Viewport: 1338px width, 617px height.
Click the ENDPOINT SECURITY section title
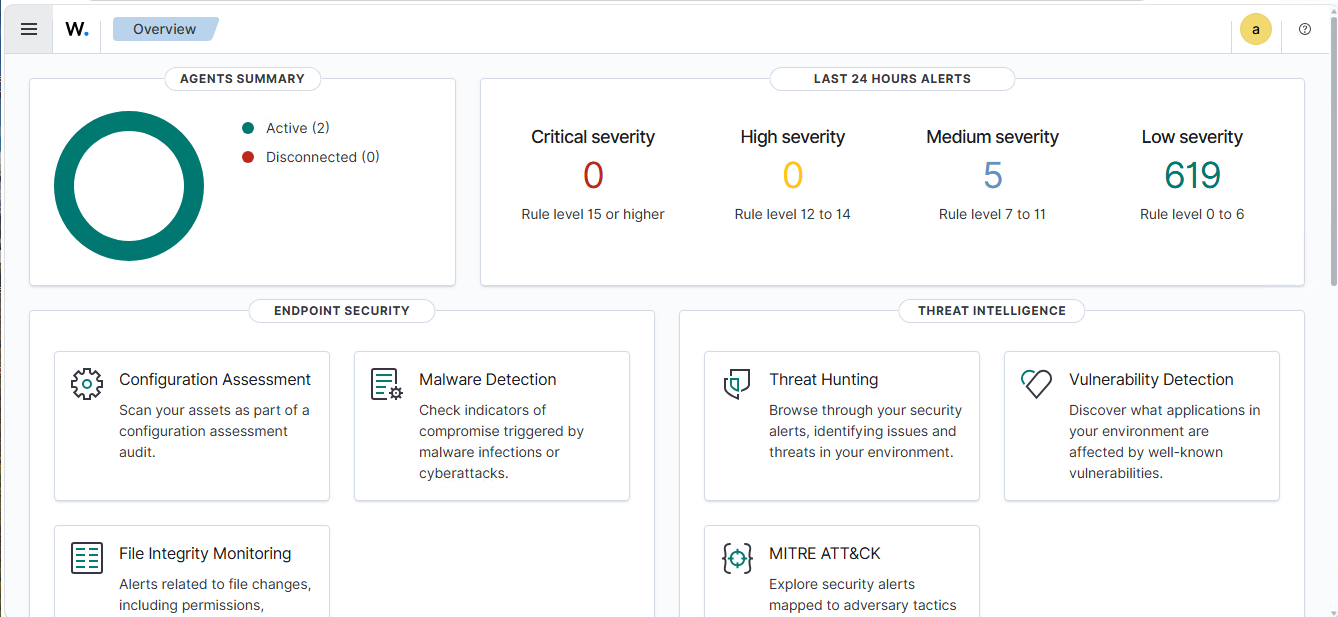click(x=342, y=311)
